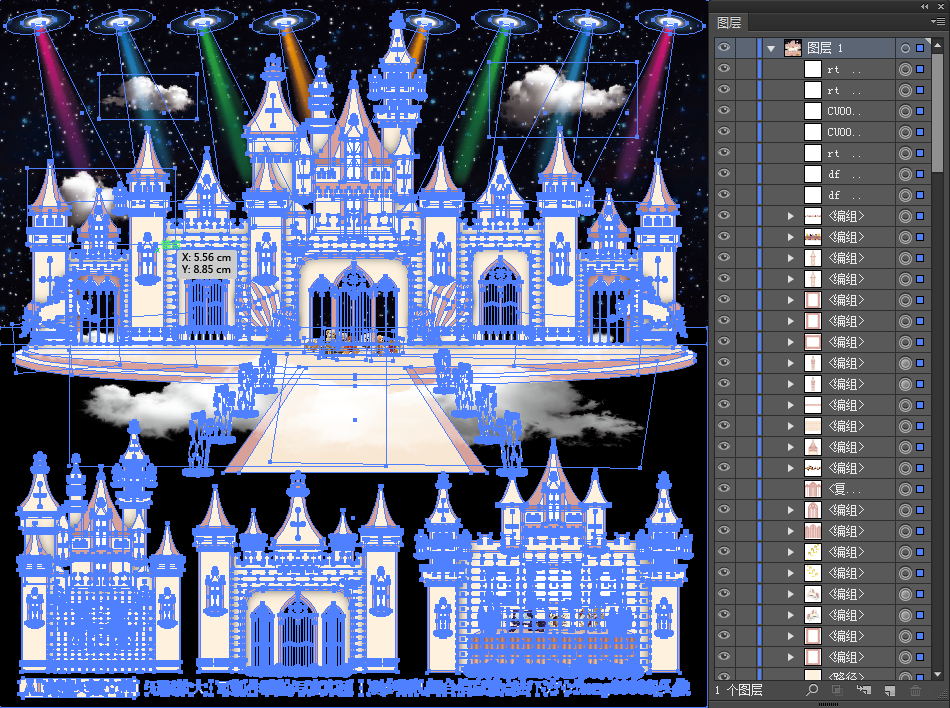Hide 图层 1 using its eye icon
The width and height of the screenshot is (950, 708).
click(x=724, y=48)
